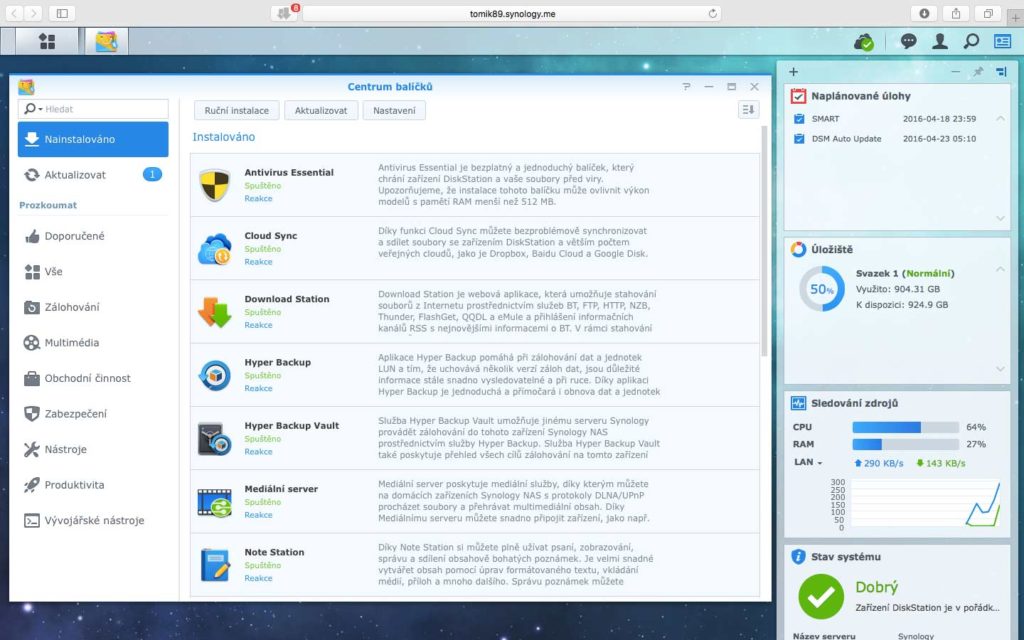Open the Zabezpečení category
1024x640 pixels.
[93, 413]
